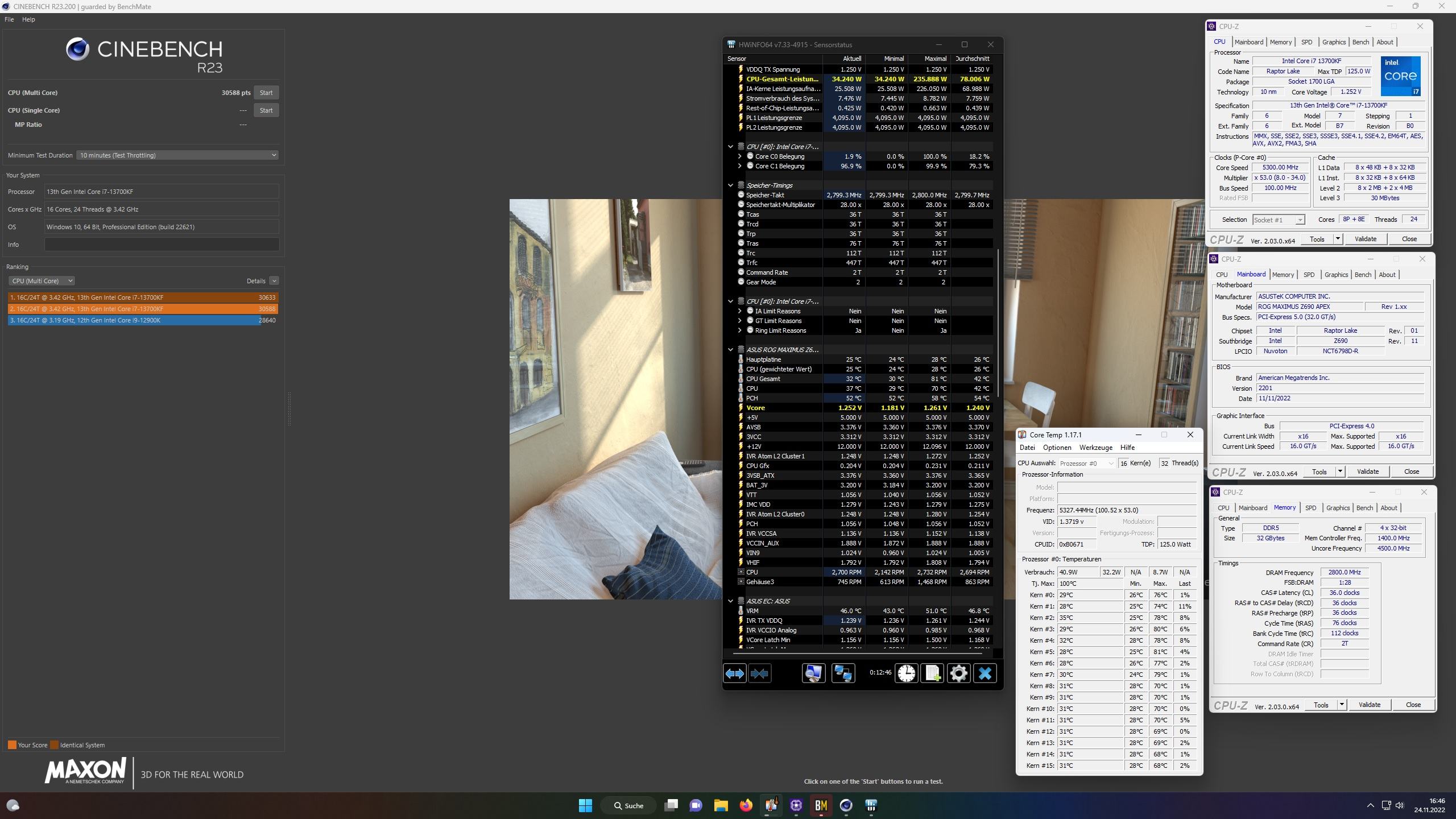Switch to Core Temp in the taskbar
Screen dimensions: 1456x819
click(771, 805)
